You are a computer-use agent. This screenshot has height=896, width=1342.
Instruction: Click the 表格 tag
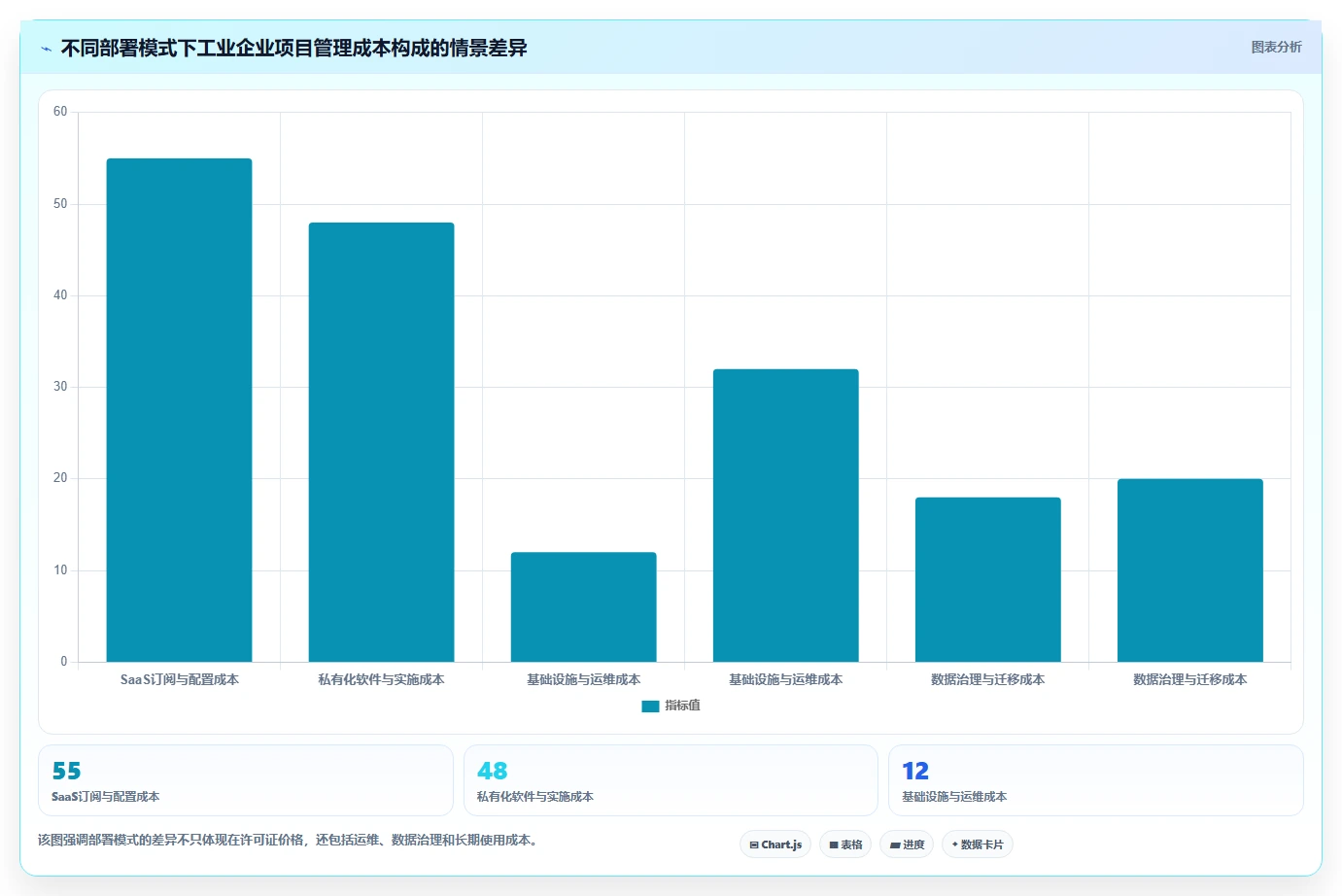tap(845, 844)
